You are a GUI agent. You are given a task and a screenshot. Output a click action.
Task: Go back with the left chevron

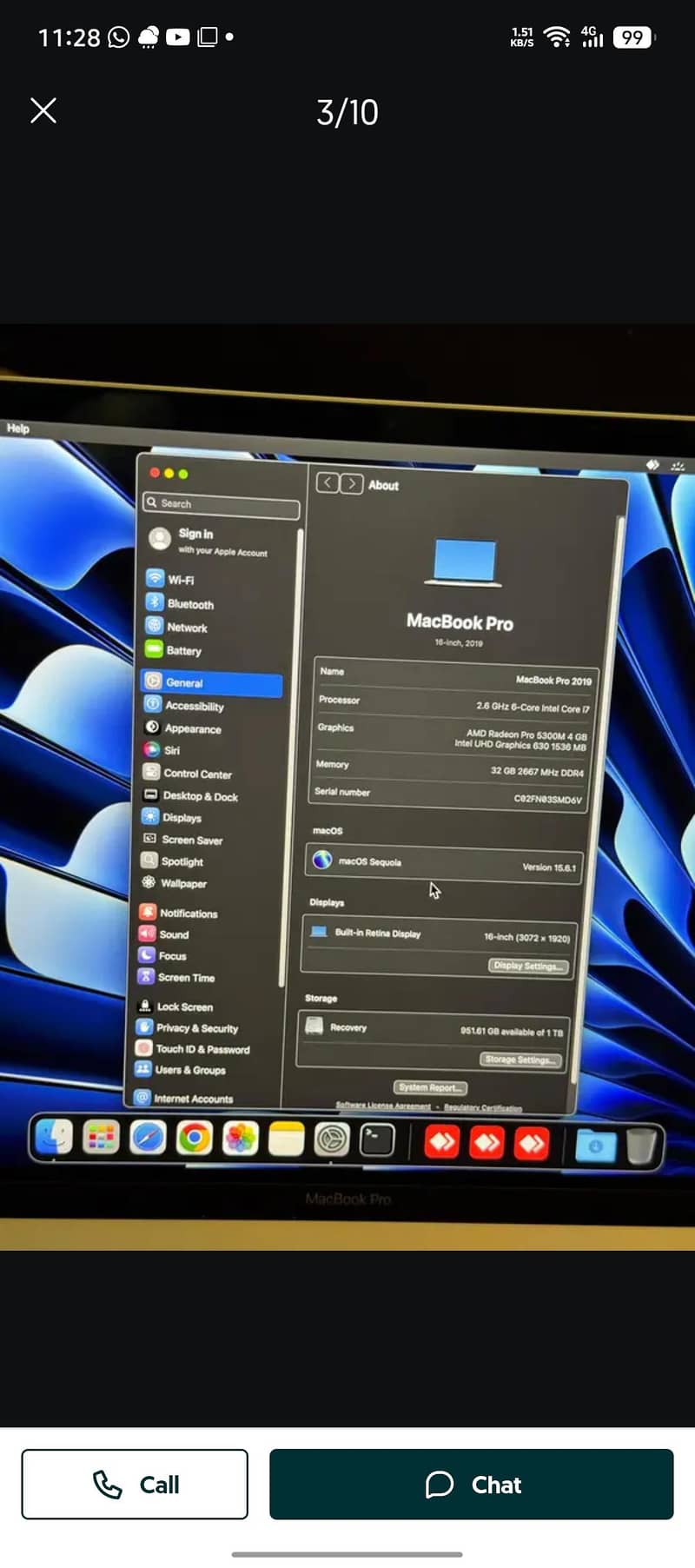327,483
